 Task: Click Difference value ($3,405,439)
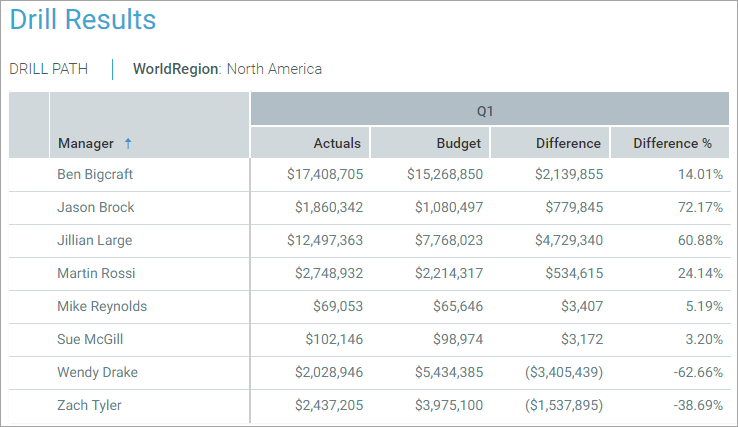(564, 372)
